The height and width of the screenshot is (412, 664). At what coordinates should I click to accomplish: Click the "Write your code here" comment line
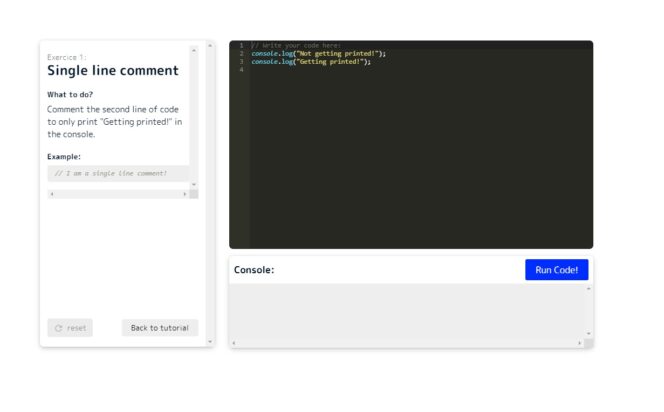296,45
